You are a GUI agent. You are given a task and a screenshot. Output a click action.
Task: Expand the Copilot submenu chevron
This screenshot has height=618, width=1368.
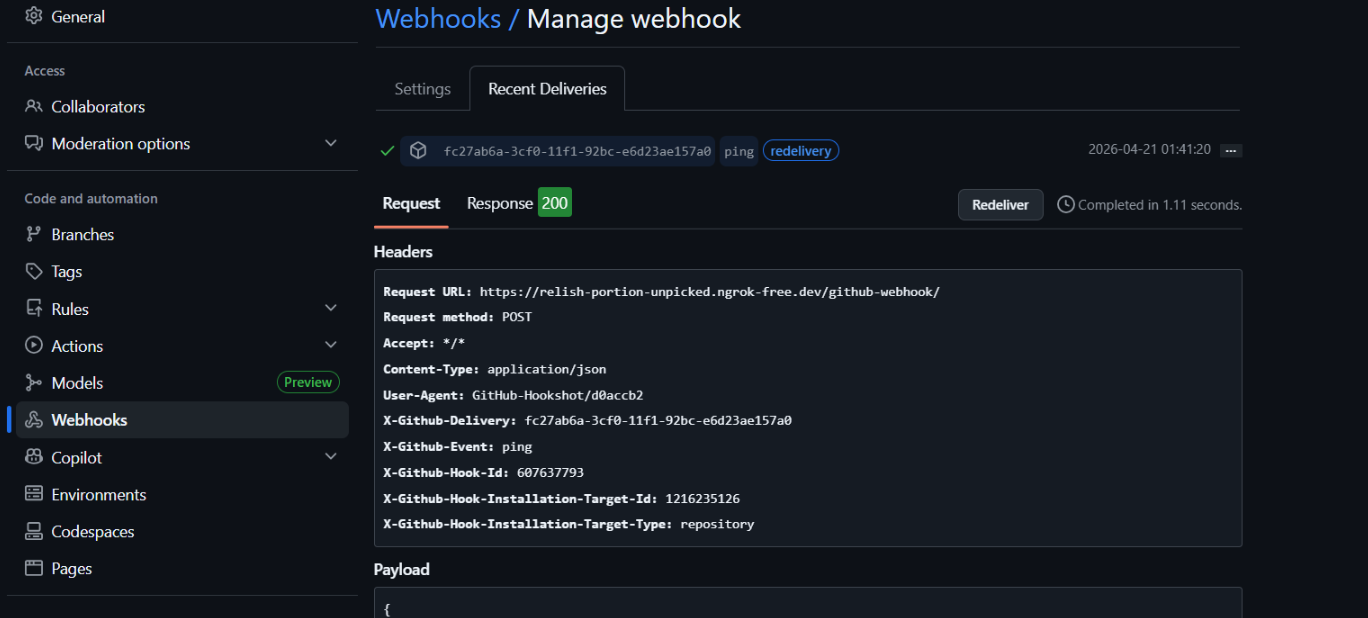(331, 458)
